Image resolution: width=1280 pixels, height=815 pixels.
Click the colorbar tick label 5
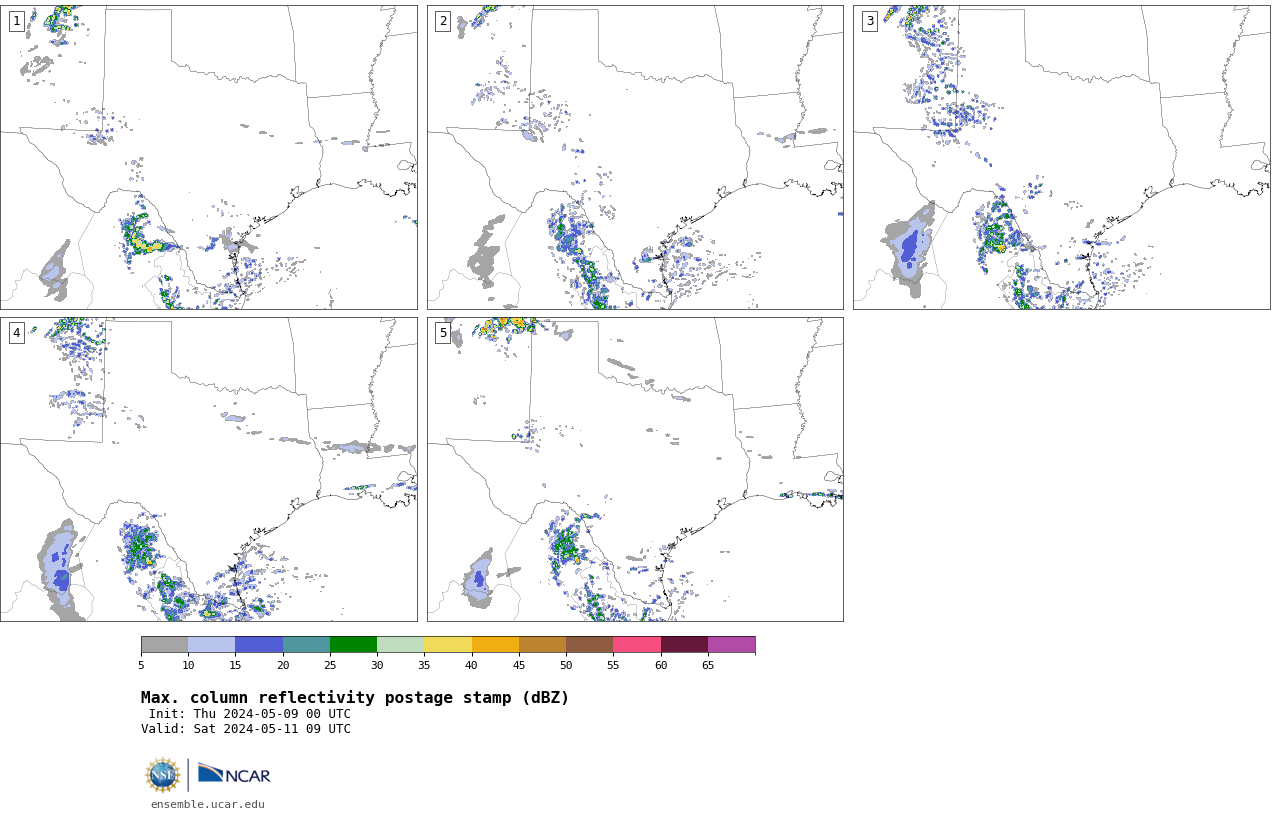(141, 666)
